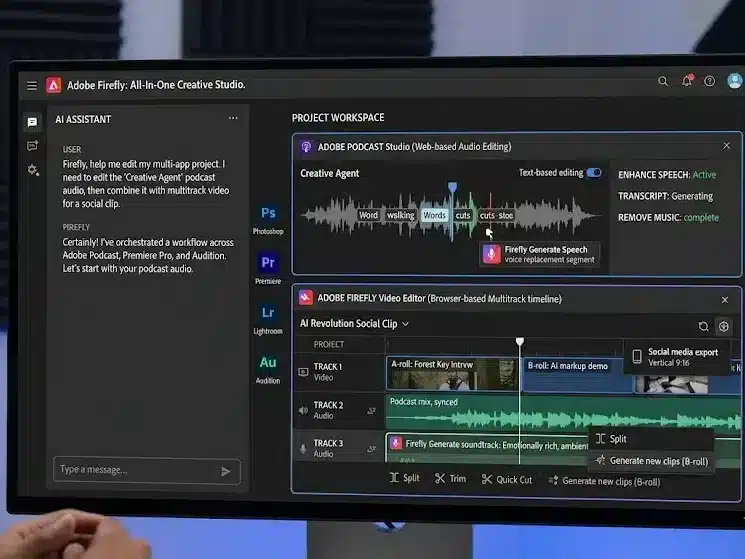Image resolution: width=745 pixels, height=559 pixels.
Task: Click the Firefly Generate Speech mic icon
Action: click(x=492, y=254)
